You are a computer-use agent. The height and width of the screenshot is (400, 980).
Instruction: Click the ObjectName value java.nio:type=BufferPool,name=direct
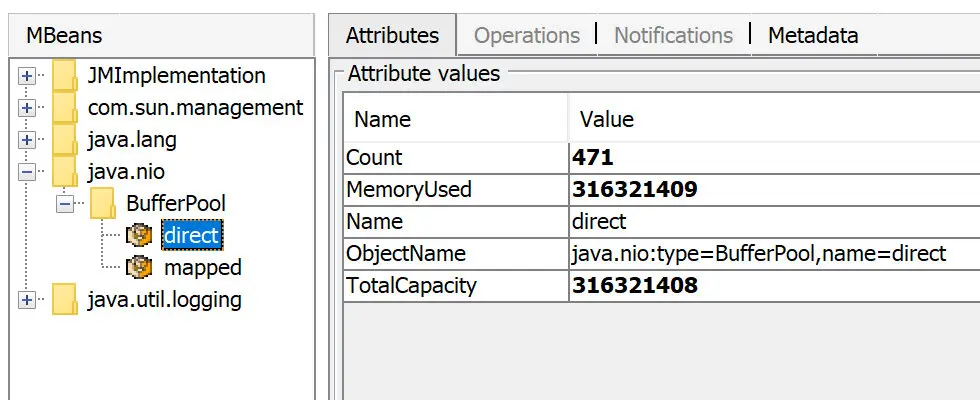tap(774, 253)
